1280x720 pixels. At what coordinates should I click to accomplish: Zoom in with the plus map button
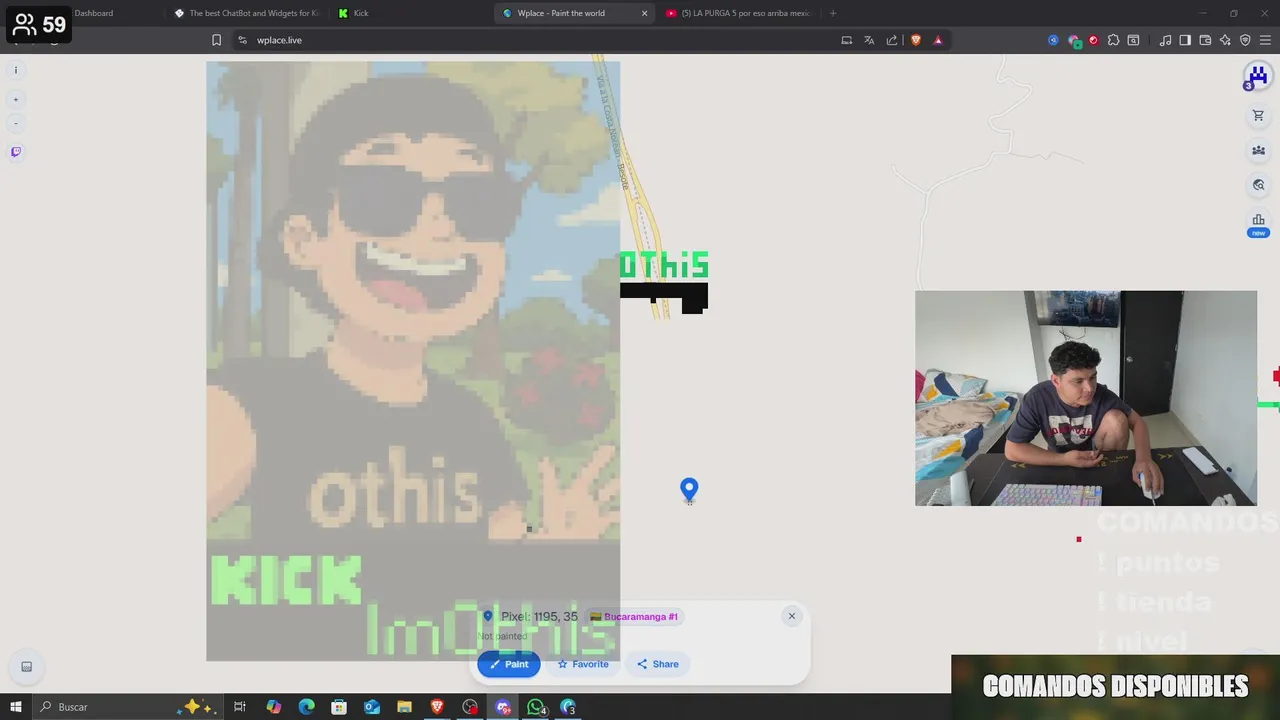[15, 100]
